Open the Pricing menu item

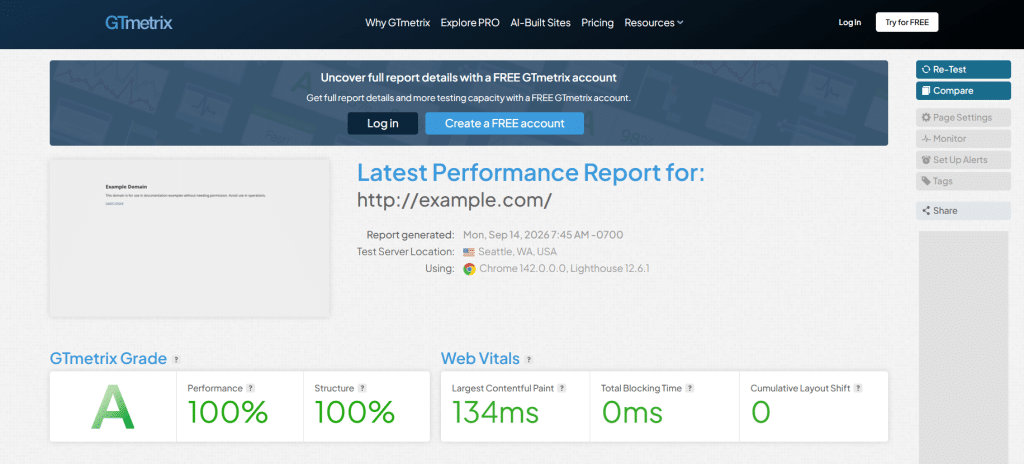tap(598, 23)
